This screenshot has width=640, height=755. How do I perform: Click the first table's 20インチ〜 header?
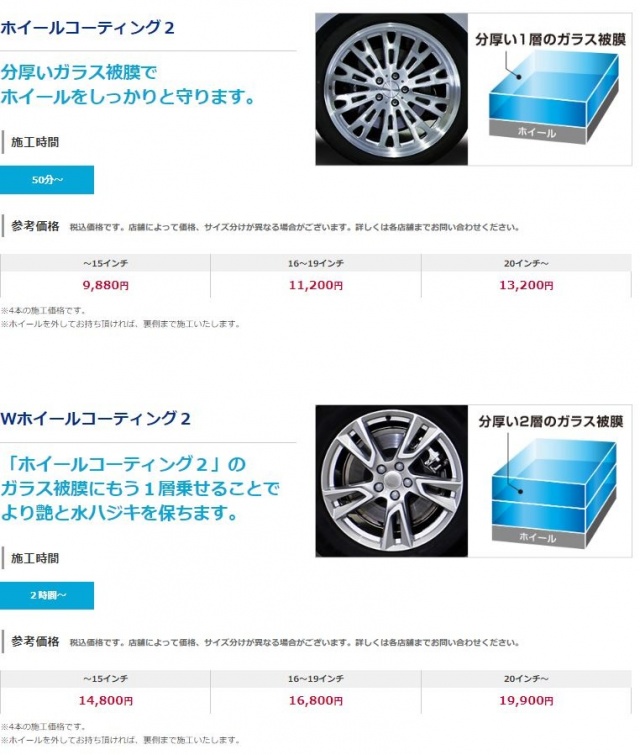tap(526, 263)
